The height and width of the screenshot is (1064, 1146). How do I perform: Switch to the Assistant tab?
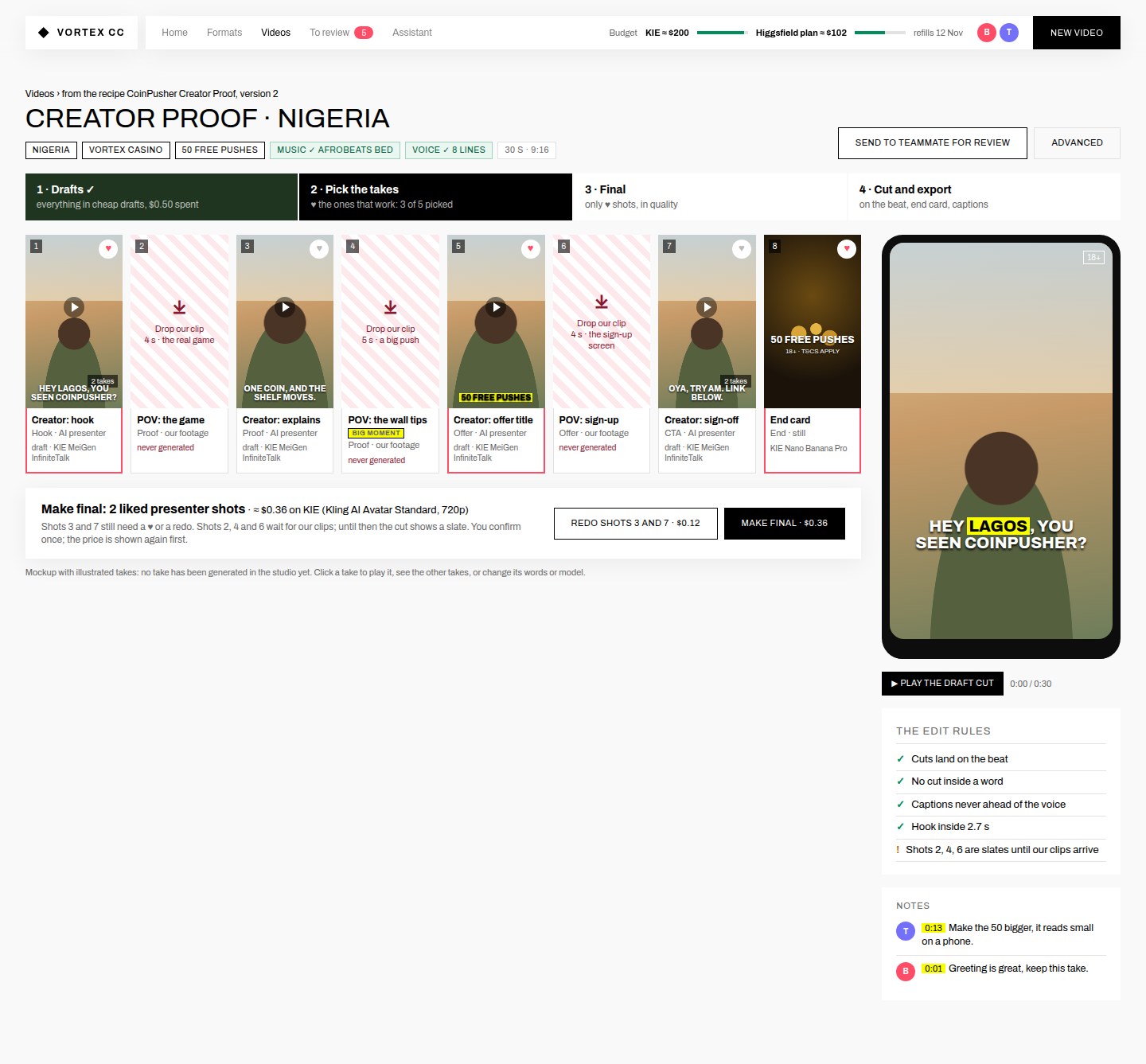coord(412,33)
